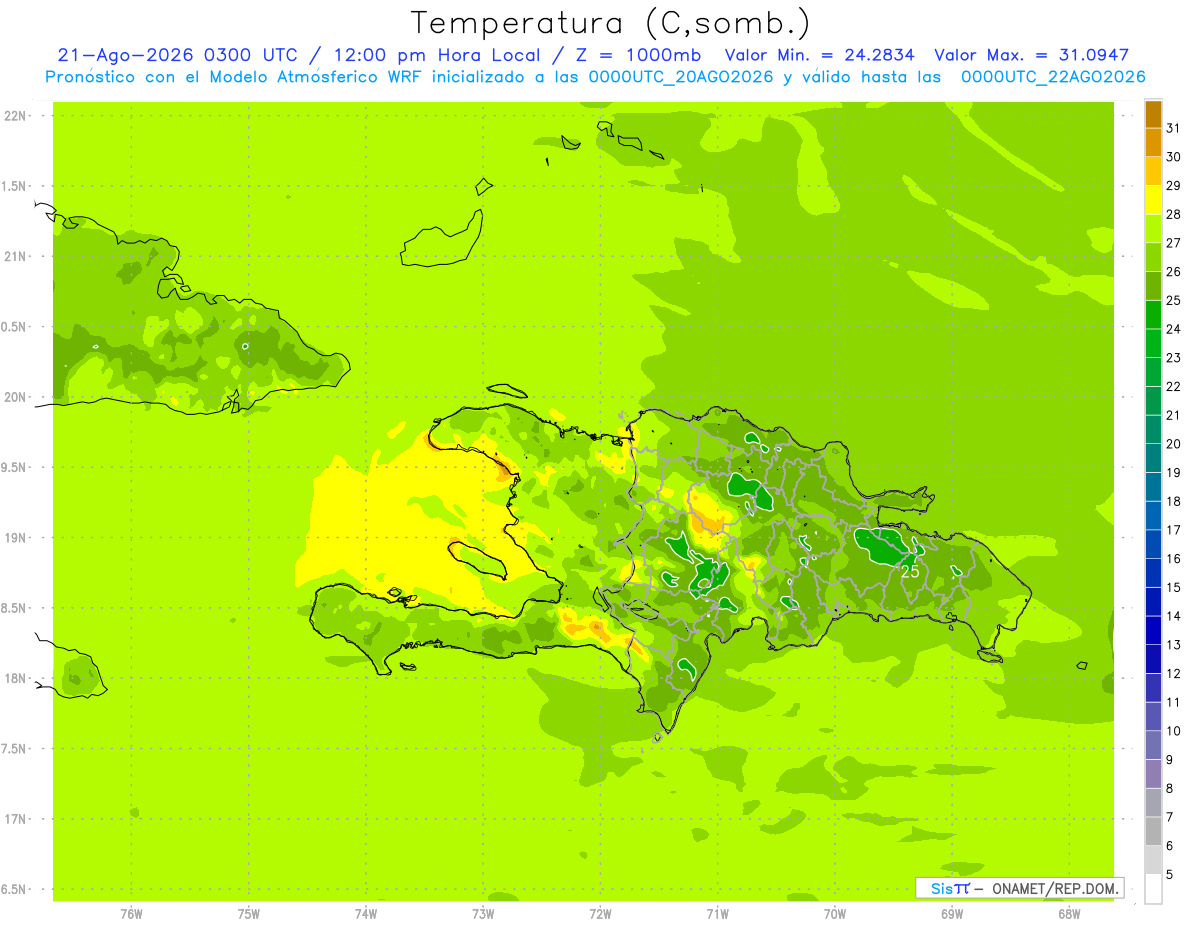Click the "0000UTC_22AGO2026" valid-until time

(1053, 77)
